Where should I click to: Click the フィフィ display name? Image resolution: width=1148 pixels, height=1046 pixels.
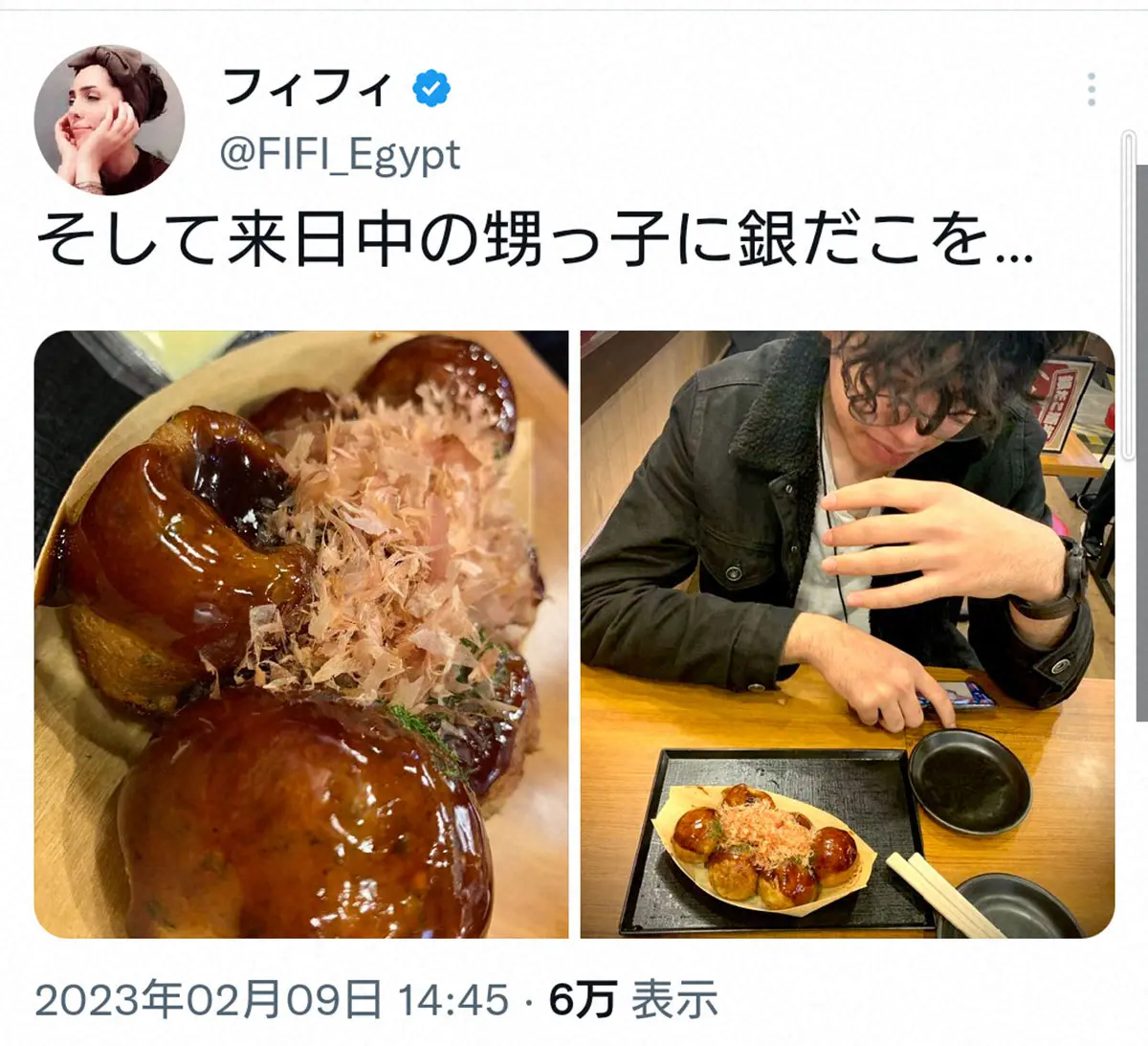[307, 88]
